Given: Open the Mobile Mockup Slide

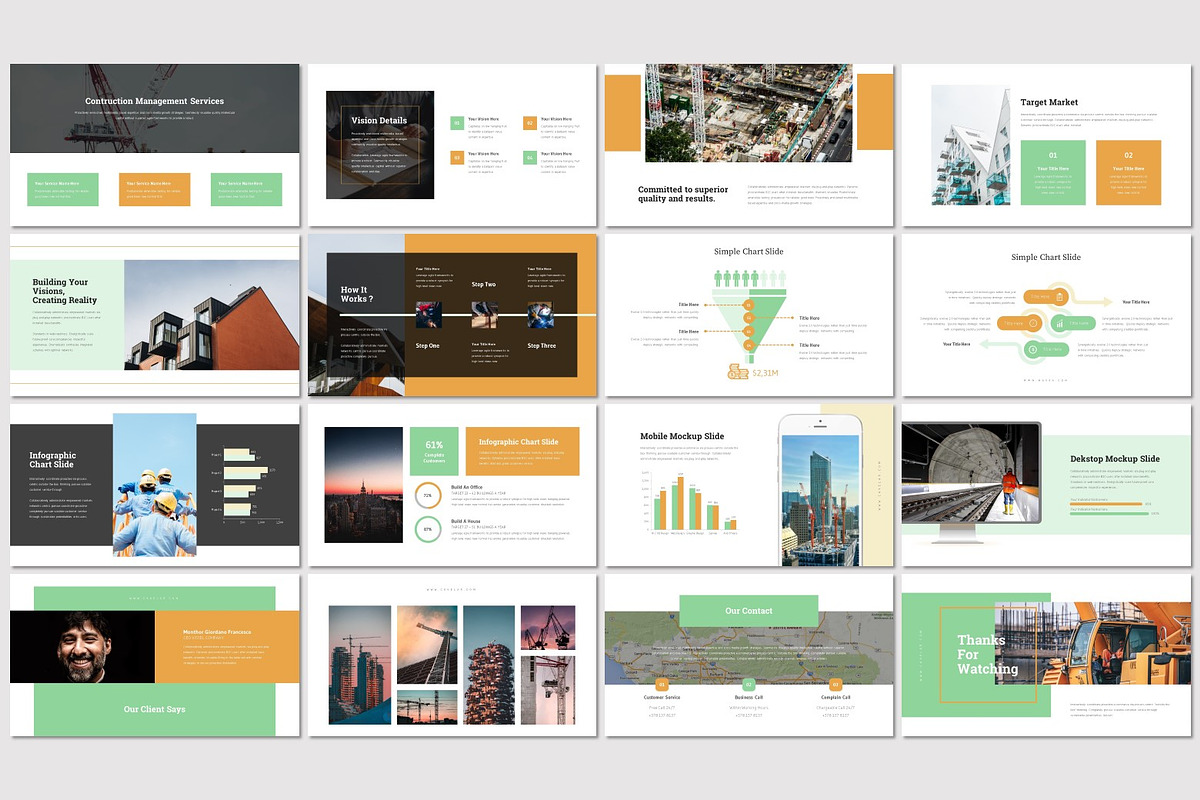Looking at the screenshot, I should click(749, 485).
